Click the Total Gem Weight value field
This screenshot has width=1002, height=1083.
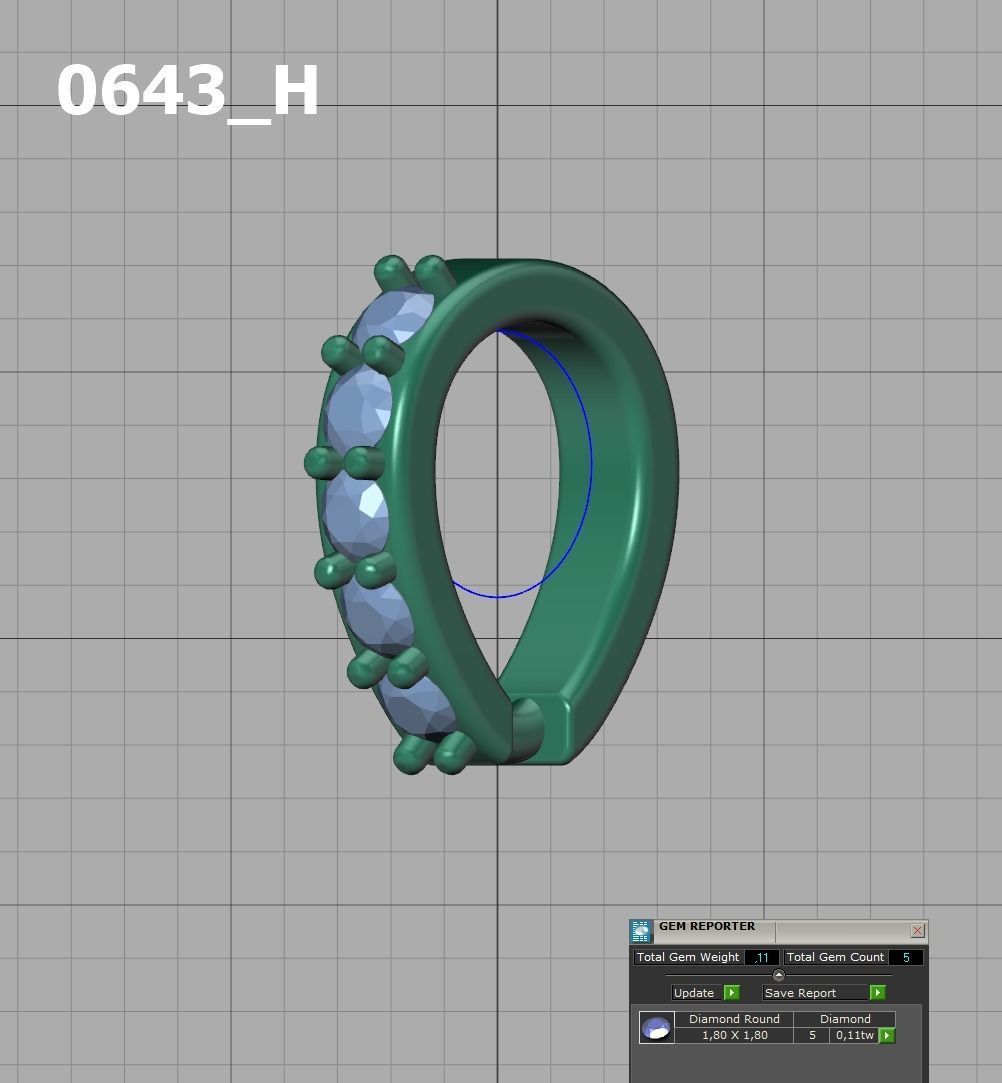pyautogui.click(x=761, y=957)
